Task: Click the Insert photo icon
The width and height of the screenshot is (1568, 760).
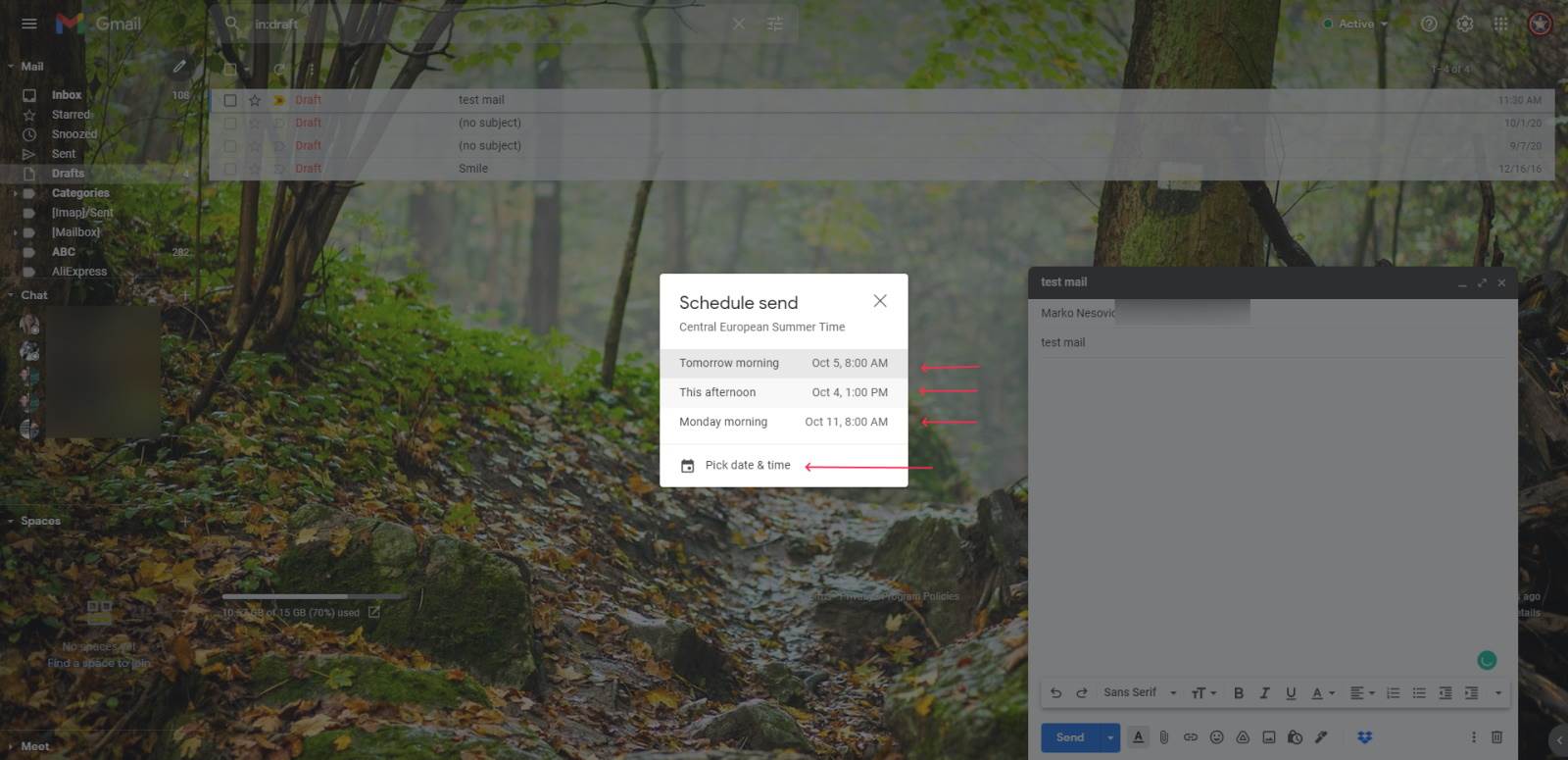Action: pos(1268,736)
